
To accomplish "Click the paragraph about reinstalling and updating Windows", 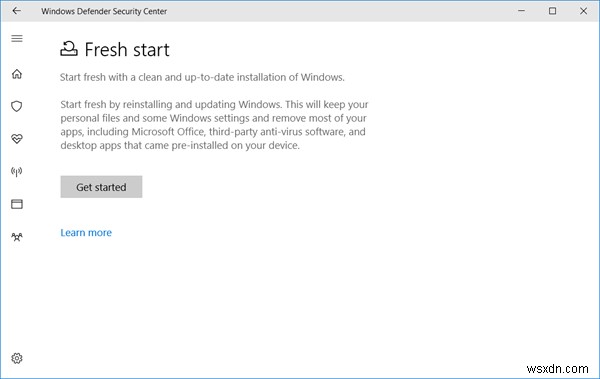I will coord(214,125).
